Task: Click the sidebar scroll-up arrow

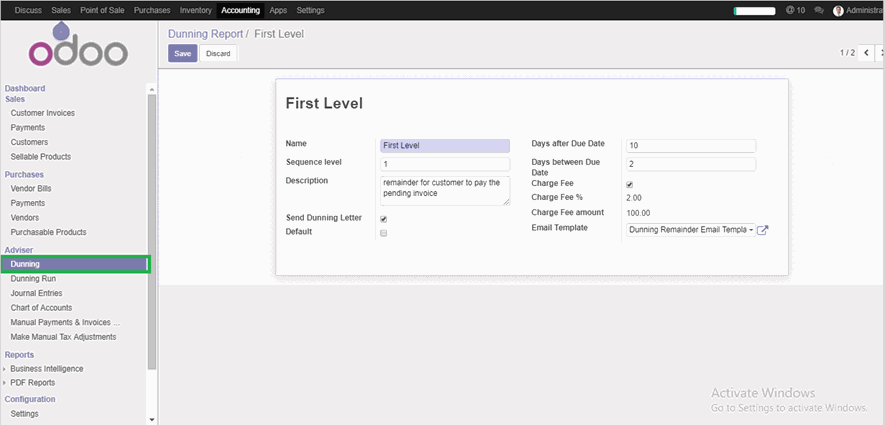Action: (x=152, y=88)
